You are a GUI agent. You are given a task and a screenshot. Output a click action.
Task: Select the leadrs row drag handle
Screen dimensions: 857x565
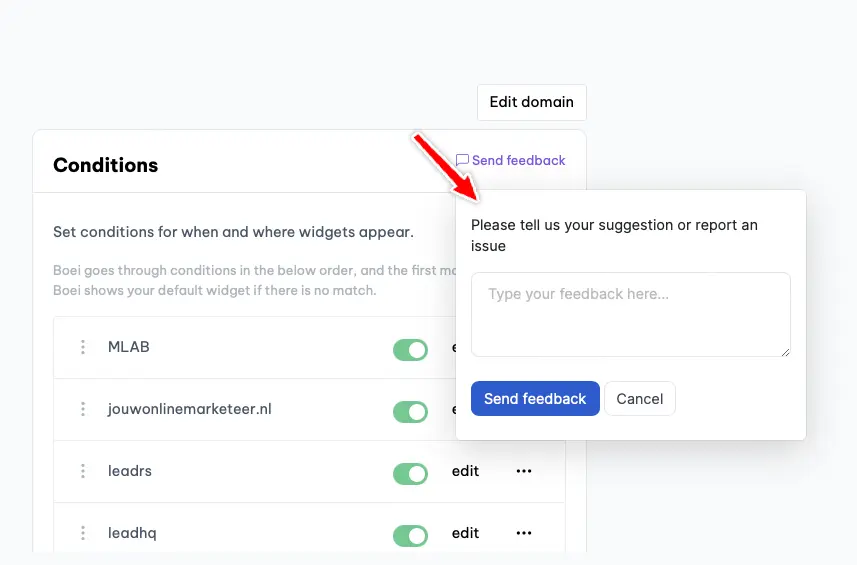coord(83,472)
